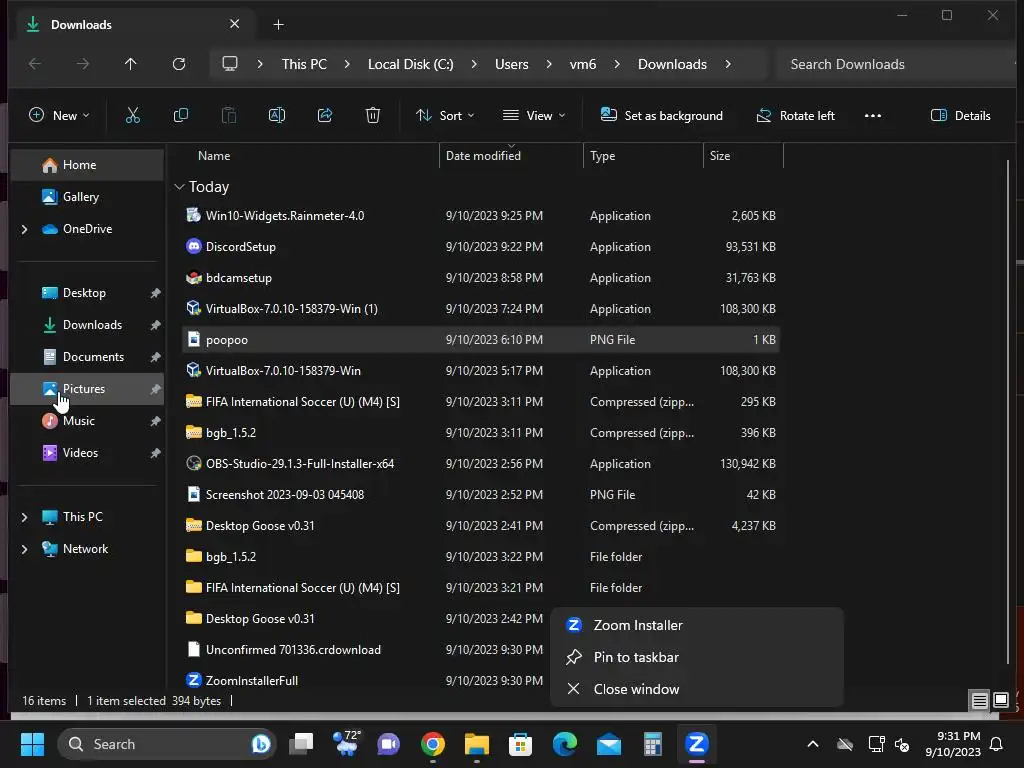This screenshot has height=768, width=1024.
Task: Expand This PC tree node
Action: click(24, 517)
